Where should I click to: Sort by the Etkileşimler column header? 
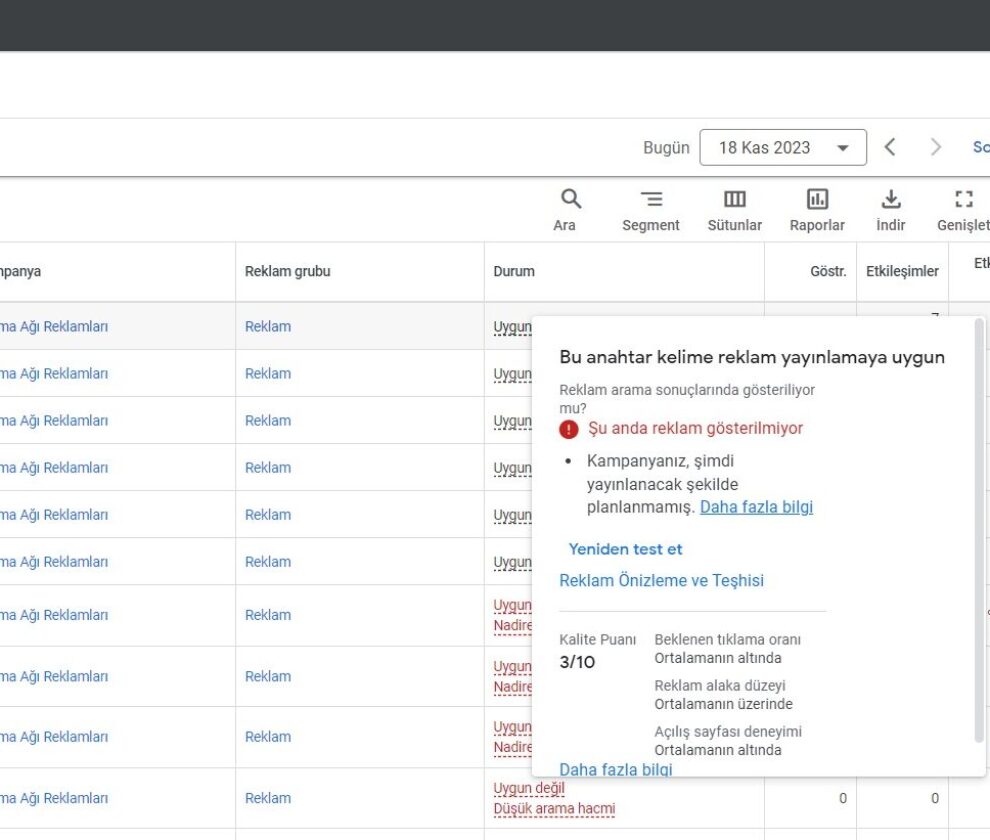pos(902,271)
